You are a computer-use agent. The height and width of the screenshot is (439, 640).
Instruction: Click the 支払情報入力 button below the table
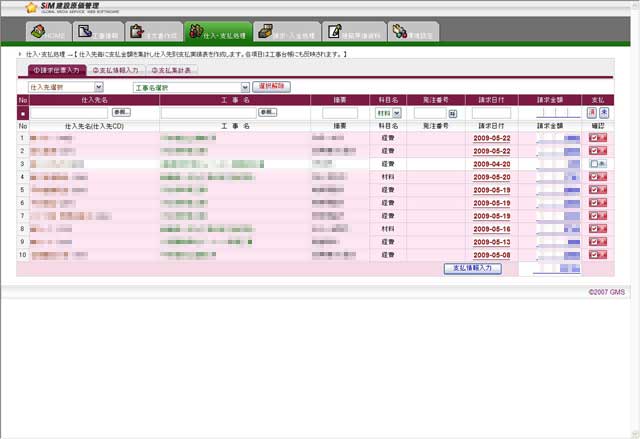tap(471, 268)
